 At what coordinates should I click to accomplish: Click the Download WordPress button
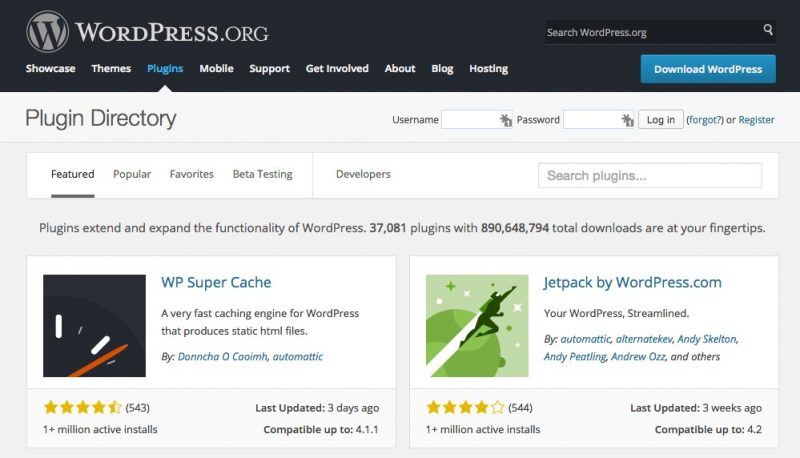click(708, 69)
